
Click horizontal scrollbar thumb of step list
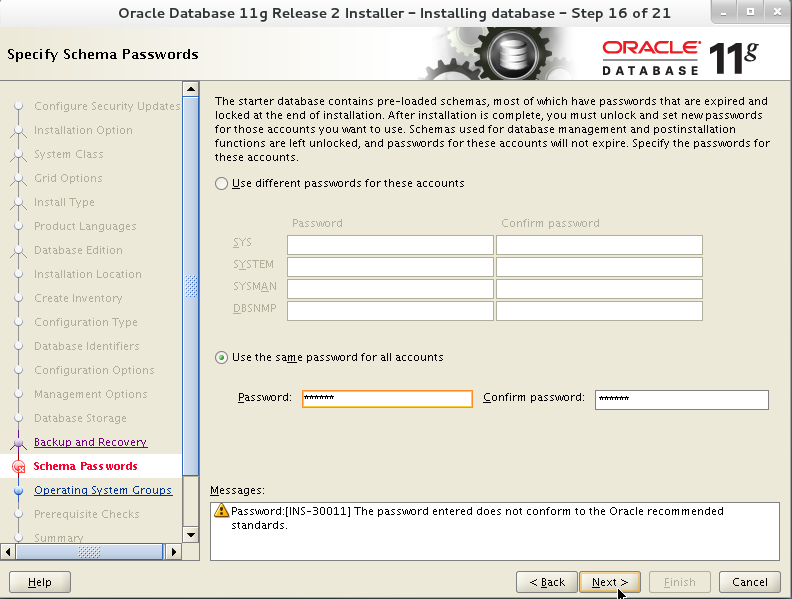tap(89, 552)
